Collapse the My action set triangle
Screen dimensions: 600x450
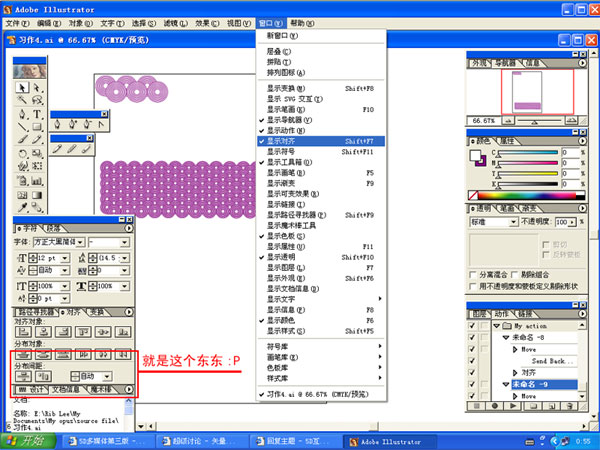coord(497,326)
